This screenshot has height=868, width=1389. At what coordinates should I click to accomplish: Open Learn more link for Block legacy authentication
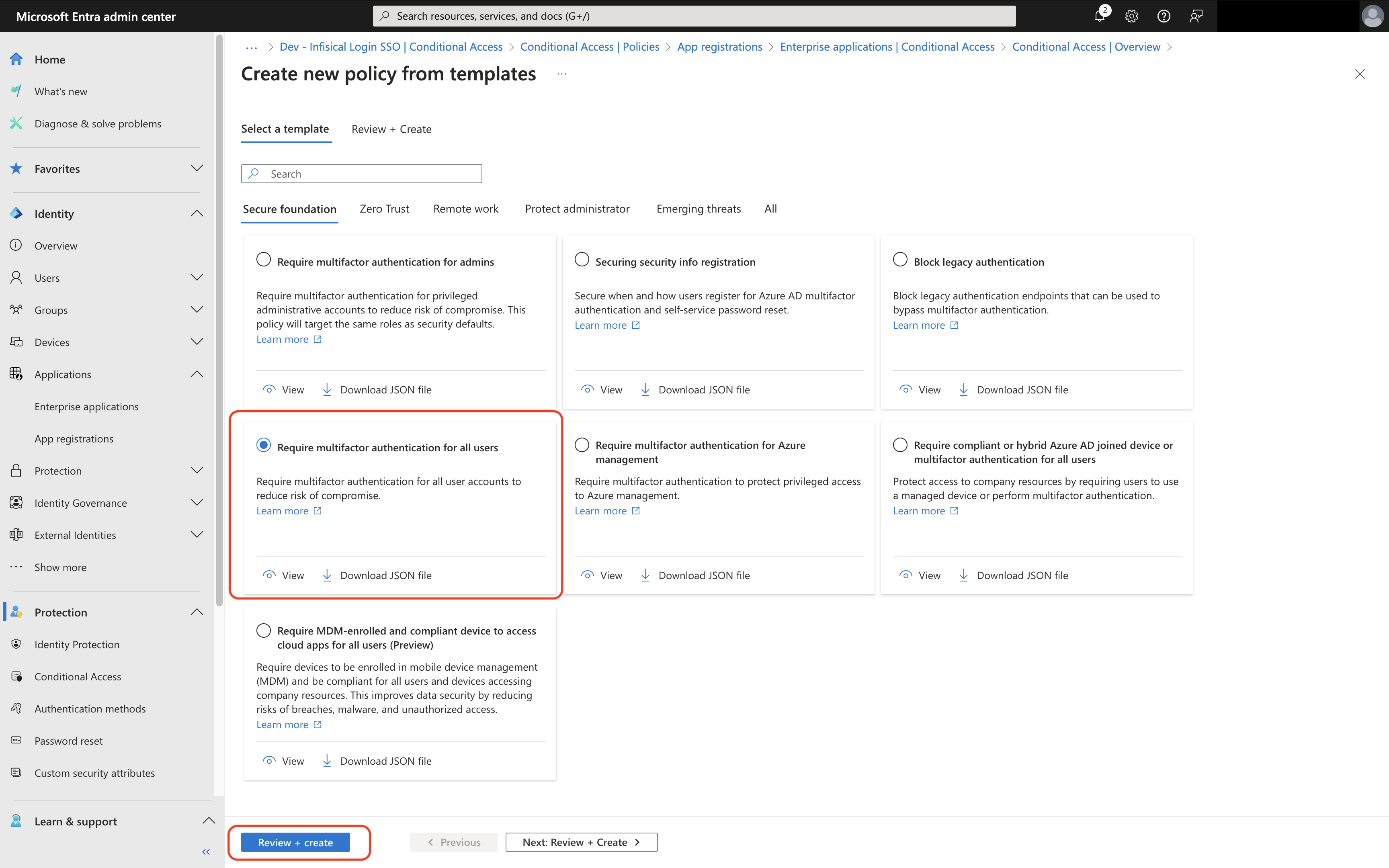pyautogui.click(x=925, y=325)
